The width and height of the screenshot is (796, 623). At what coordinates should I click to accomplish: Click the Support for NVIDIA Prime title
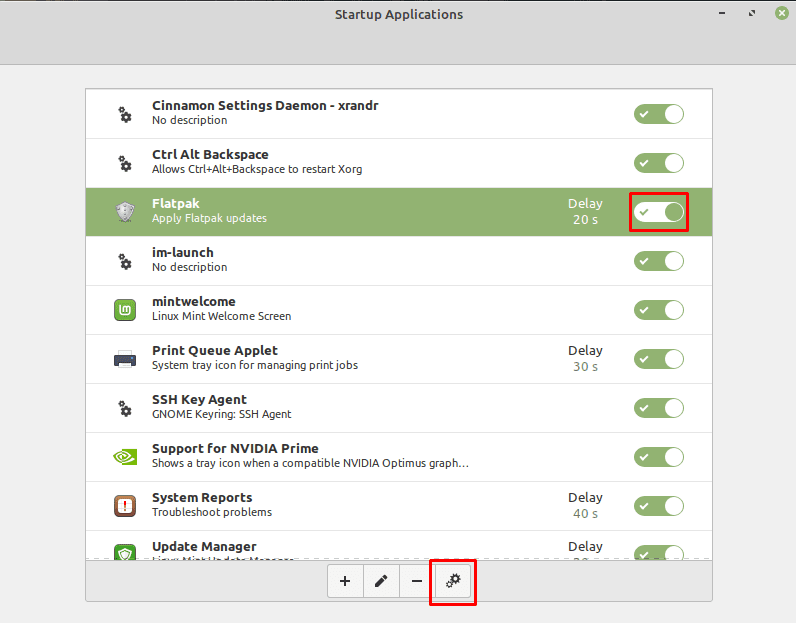coord(235,448)
